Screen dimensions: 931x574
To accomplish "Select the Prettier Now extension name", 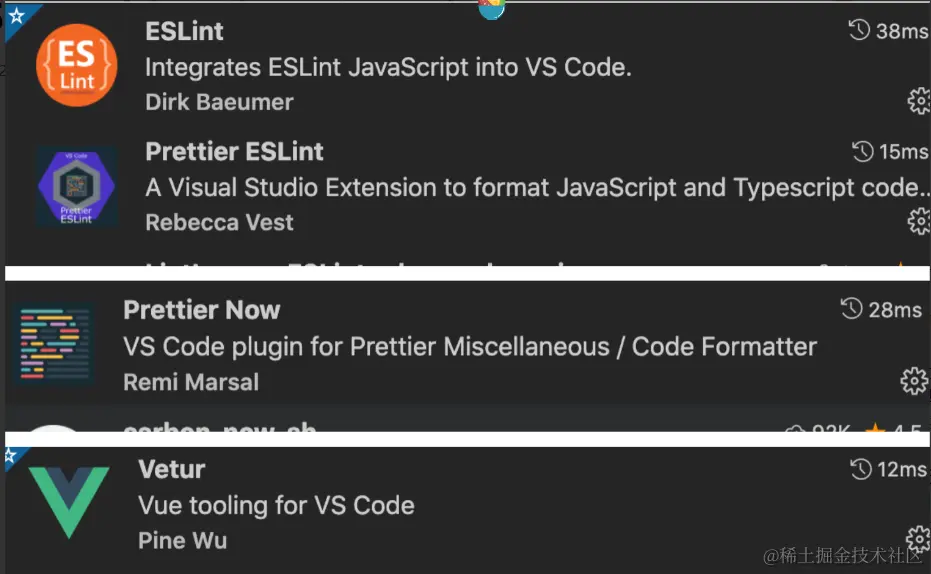I will pos(201,310).
